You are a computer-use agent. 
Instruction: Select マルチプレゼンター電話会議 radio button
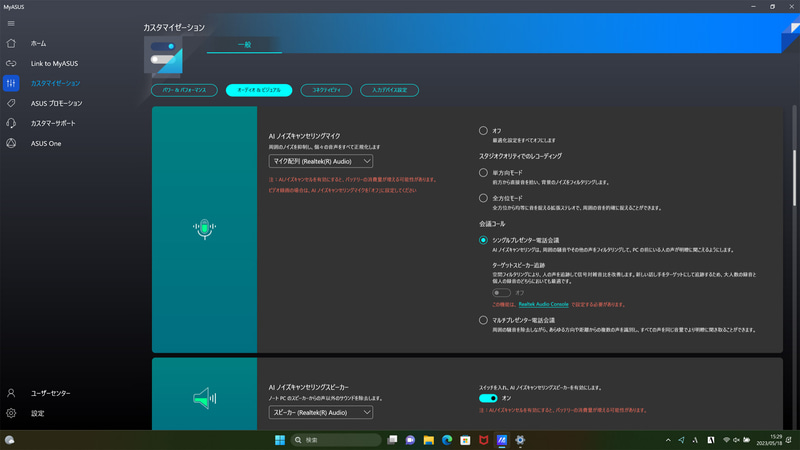(x=483, y=320)
